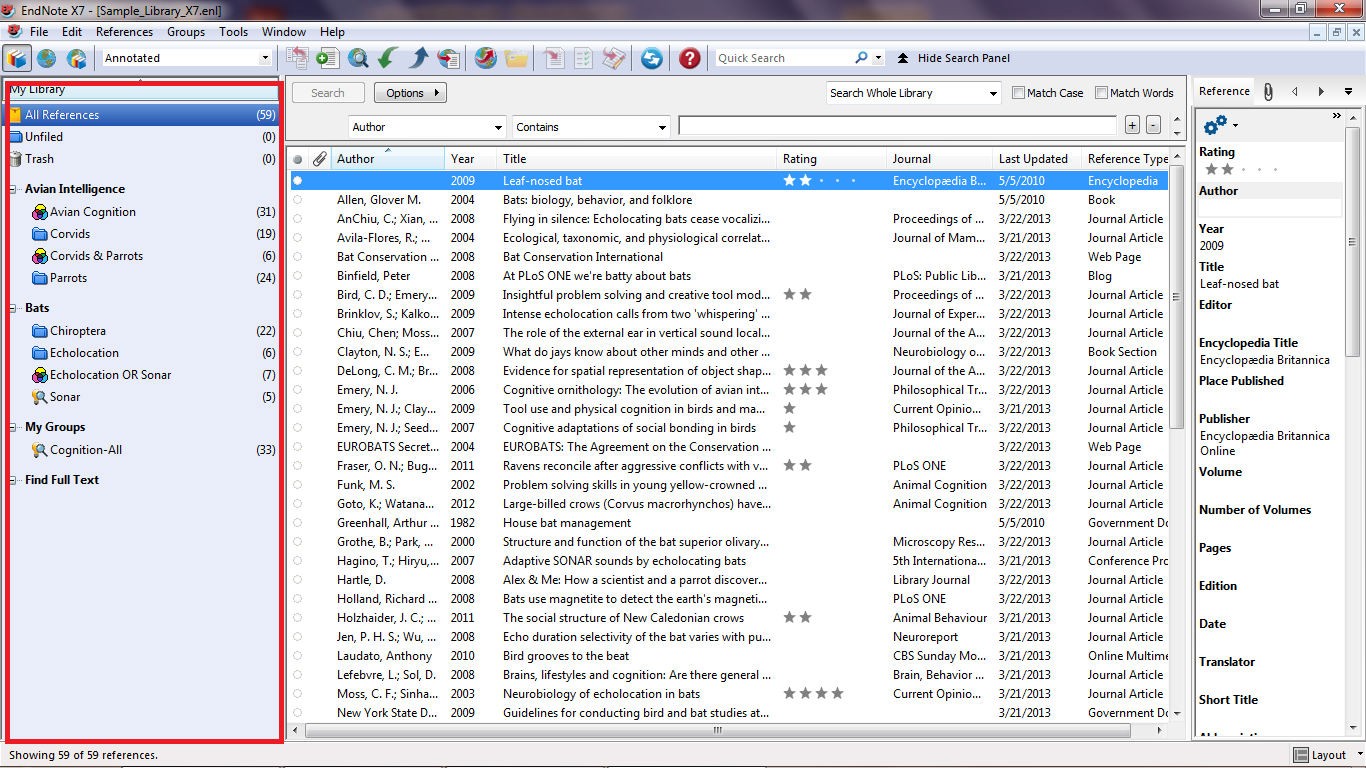
Task: Open the Search Whole Library dropdown
Action: point(993,93)
